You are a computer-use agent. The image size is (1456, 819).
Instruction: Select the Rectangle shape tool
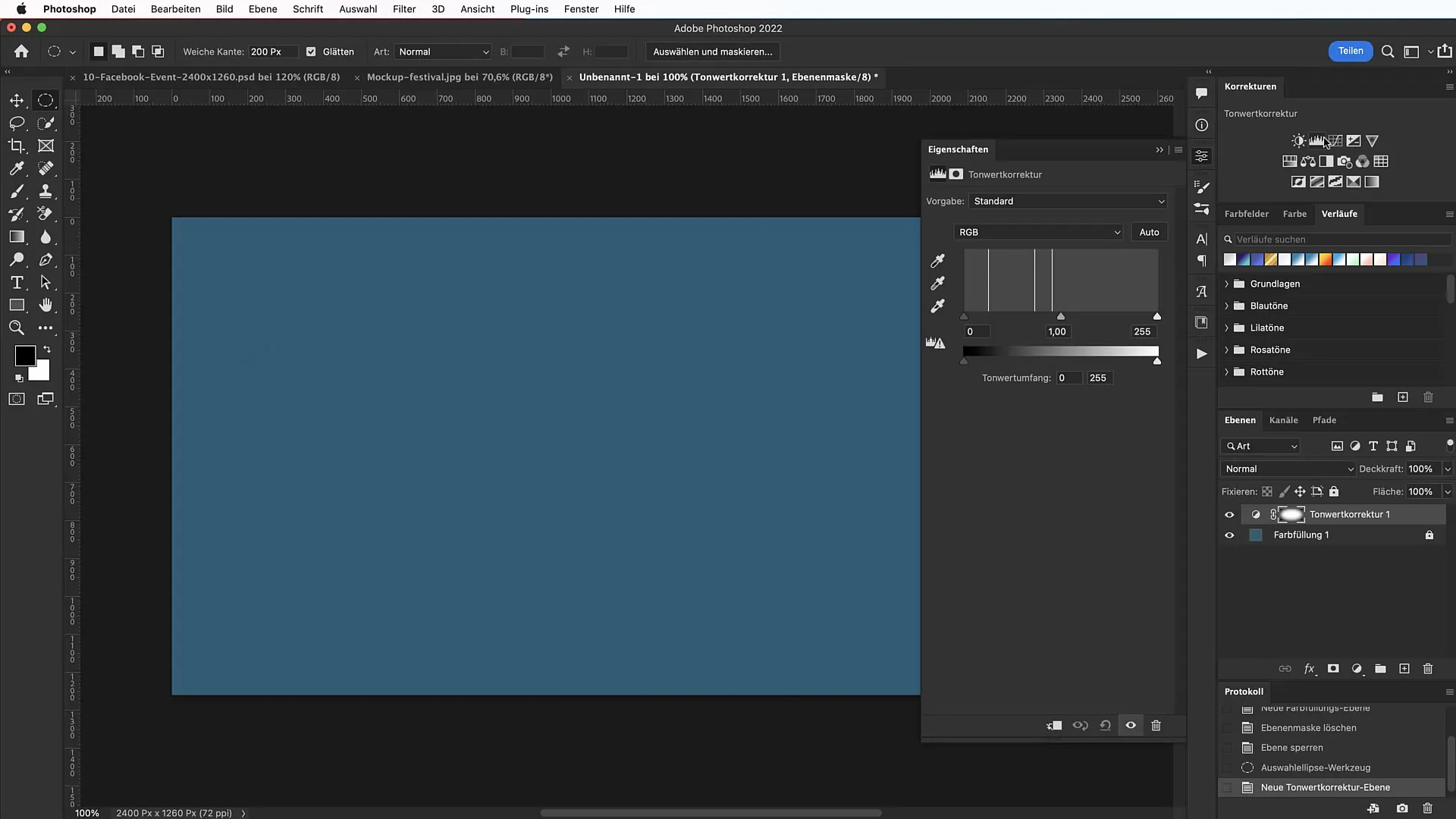tap(17, 305)
